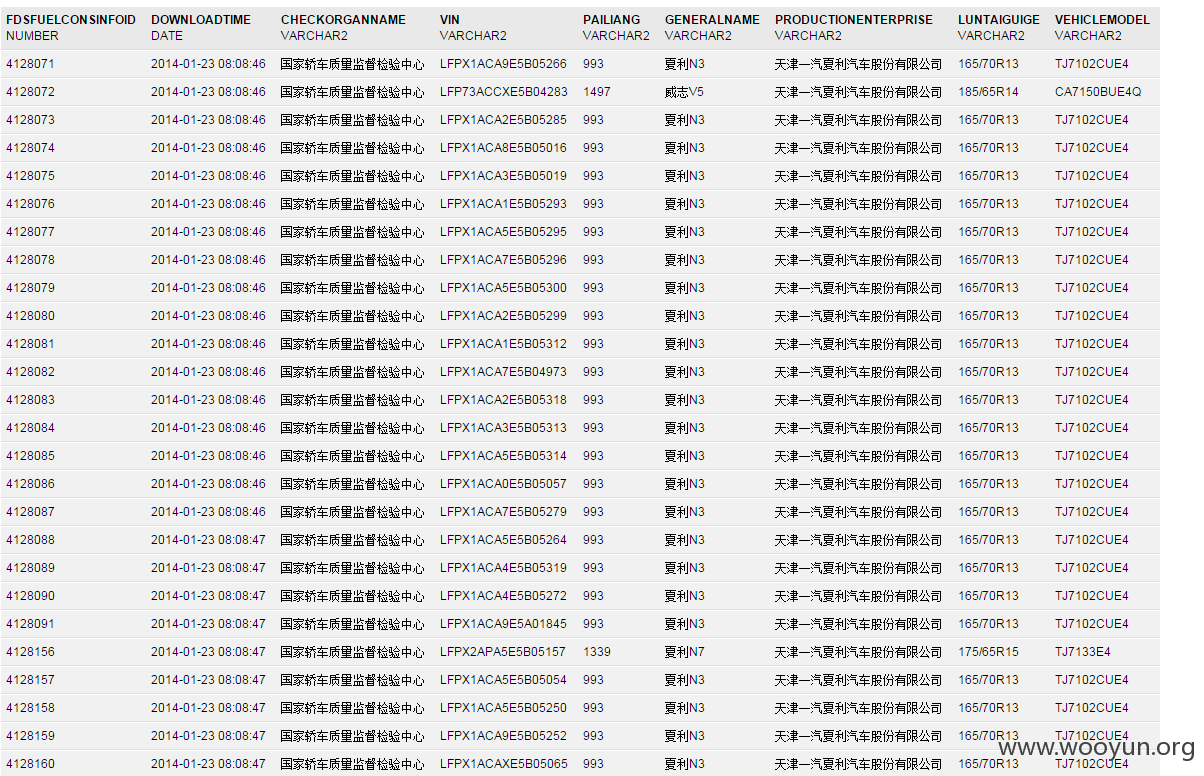Click VIN LFPX1ACA5E5B05295
Viewport: 1204px width, 776px height.
pyautogui.click(x=503, y=232)
